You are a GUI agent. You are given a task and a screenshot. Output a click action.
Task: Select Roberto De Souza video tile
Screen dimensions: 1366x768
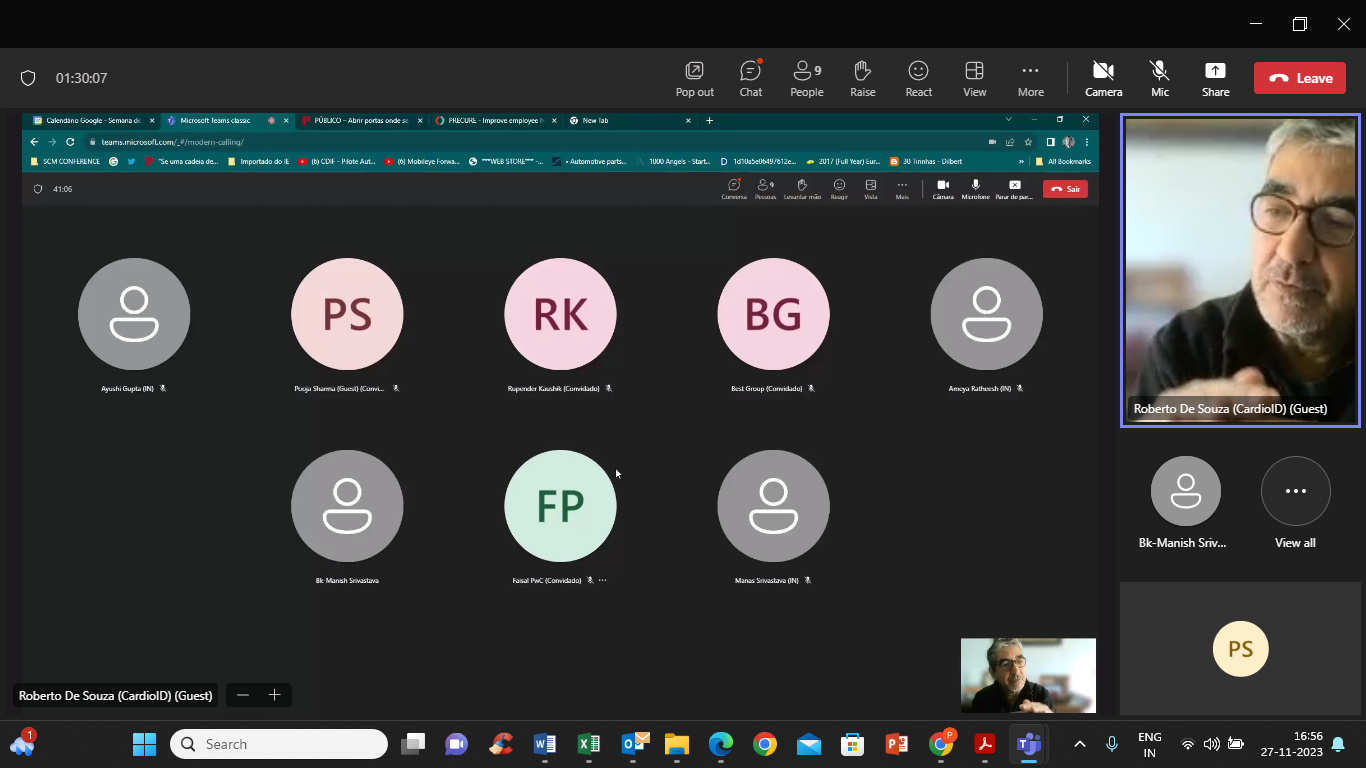pos(1240,270)
